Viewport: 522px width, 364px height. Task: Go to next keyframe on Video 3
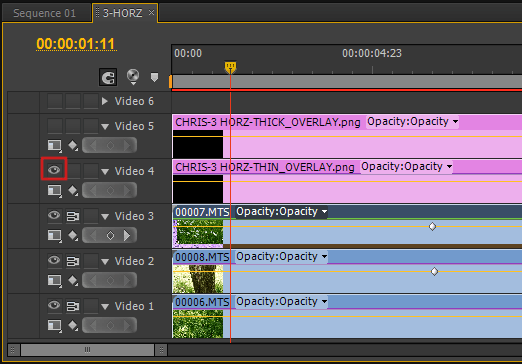click(x=127, y=235)
